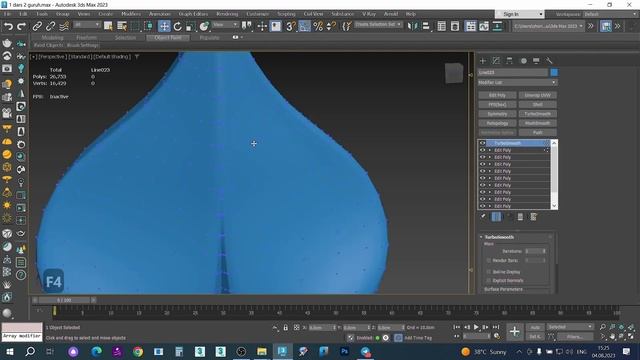Click Remove Modifier trash icon
The width and height of the screenshot is (640, 360).
(x=520, y=217)
